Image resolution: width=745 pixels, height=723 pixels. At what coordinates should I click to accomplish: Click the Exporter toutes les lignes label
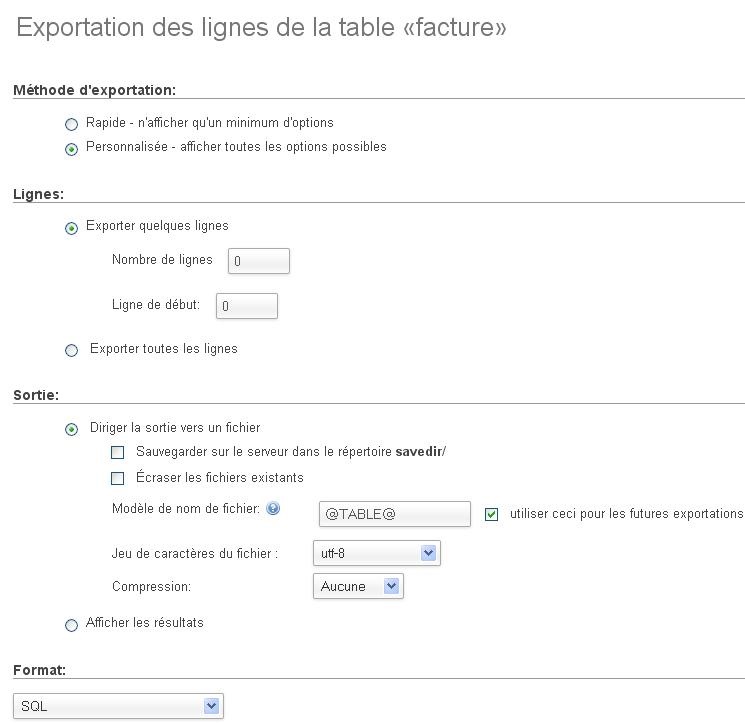coord(163,349)
